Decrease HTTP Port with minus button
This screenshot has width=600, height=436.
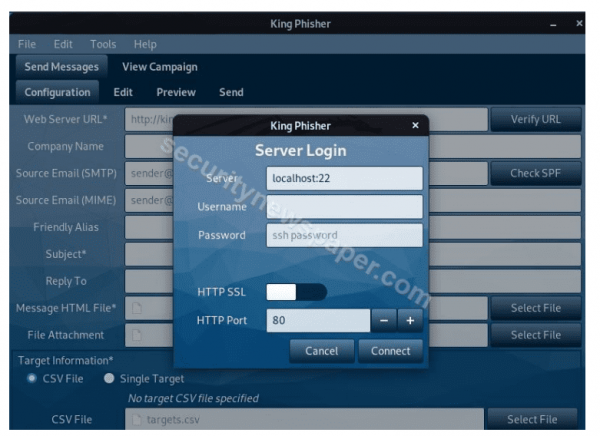(x=384, y=320)
